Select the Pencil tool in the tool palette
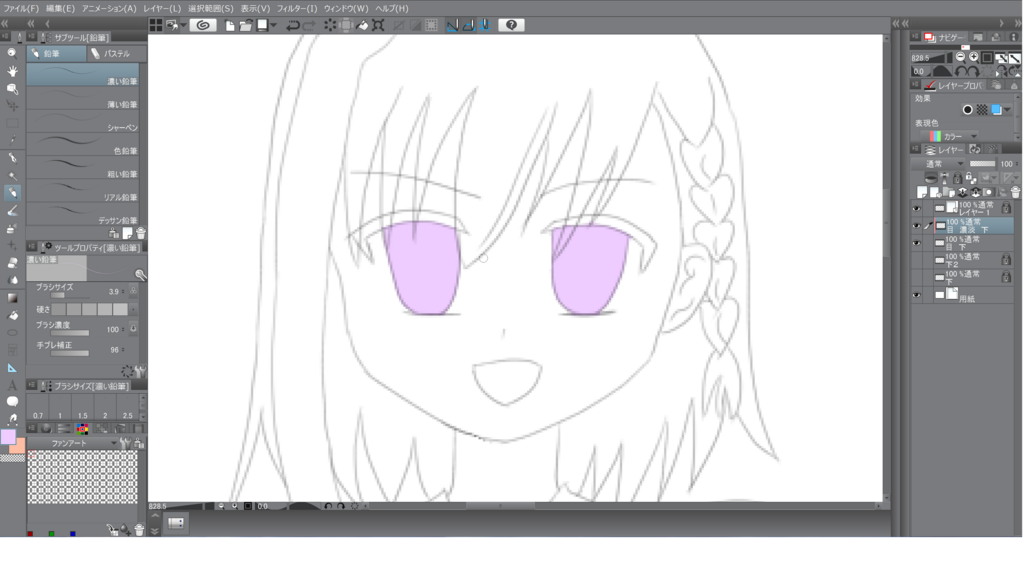The image size is (1024, 576). click(x=12, y=193)
